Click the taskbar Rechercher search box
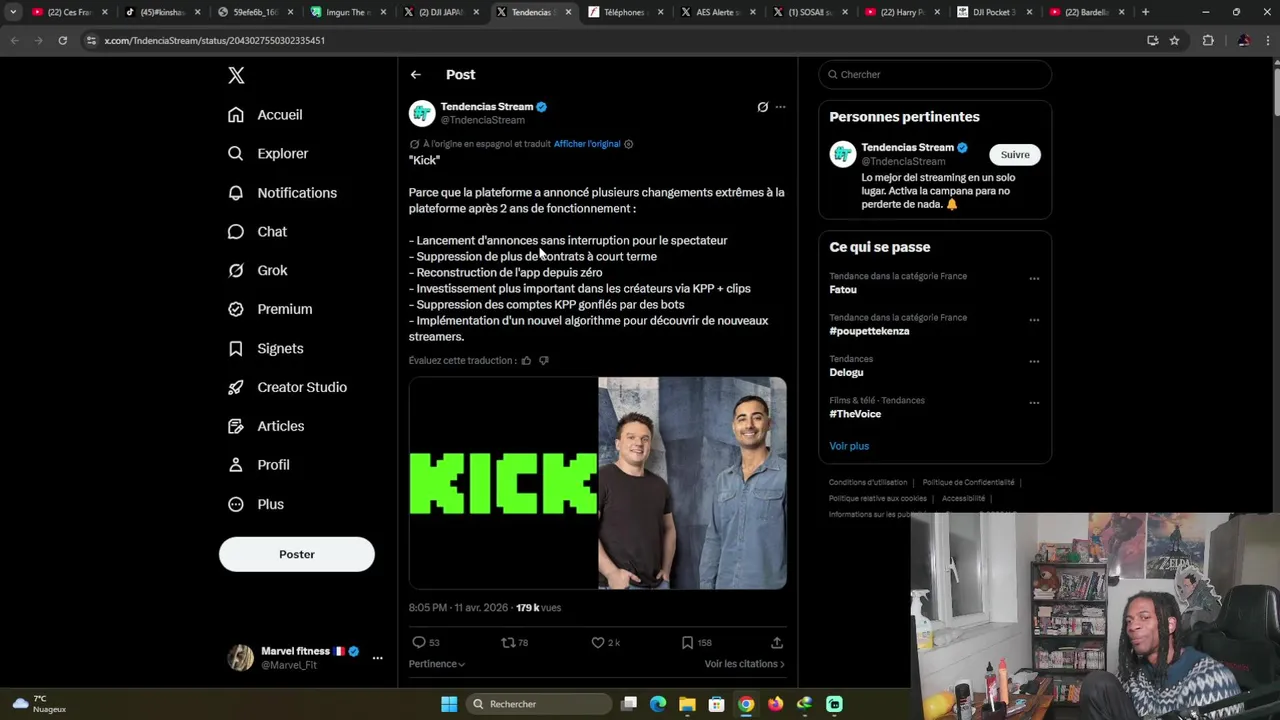Viewport: 1280px width, 720px height. [x=539, y=704]
